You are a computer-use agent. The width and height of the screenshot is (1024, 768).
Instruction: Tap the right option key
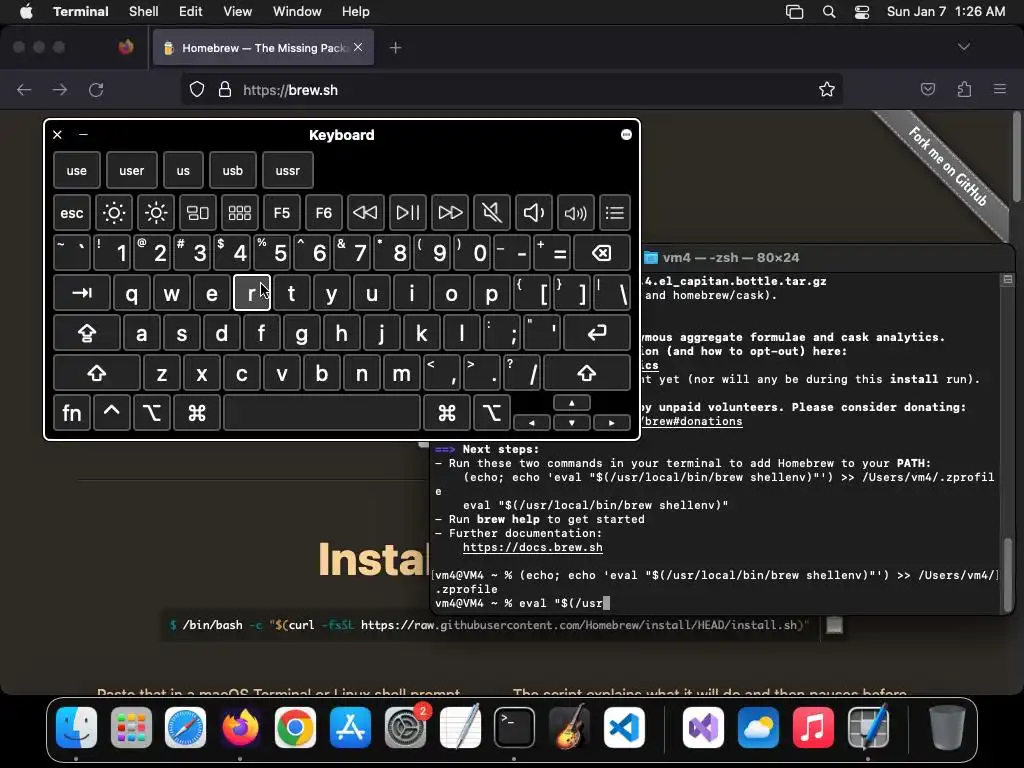[491, 413]
